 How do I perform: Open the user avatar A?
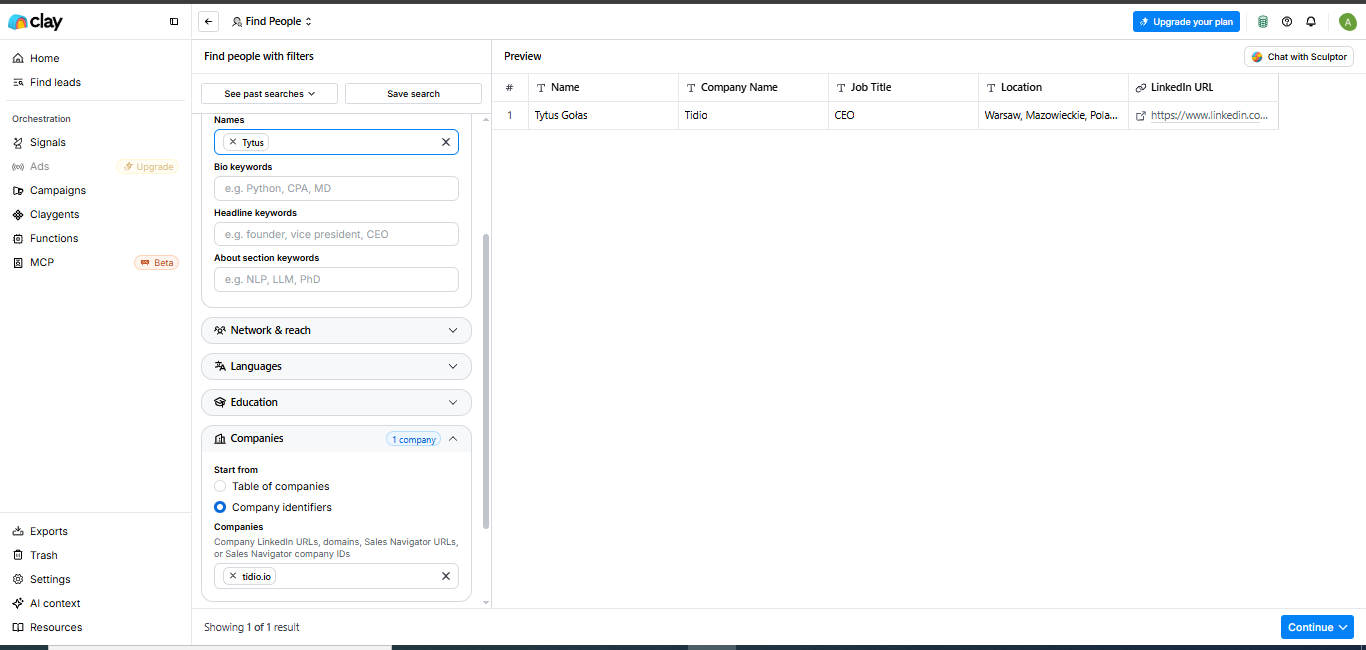coord(1347,21)
